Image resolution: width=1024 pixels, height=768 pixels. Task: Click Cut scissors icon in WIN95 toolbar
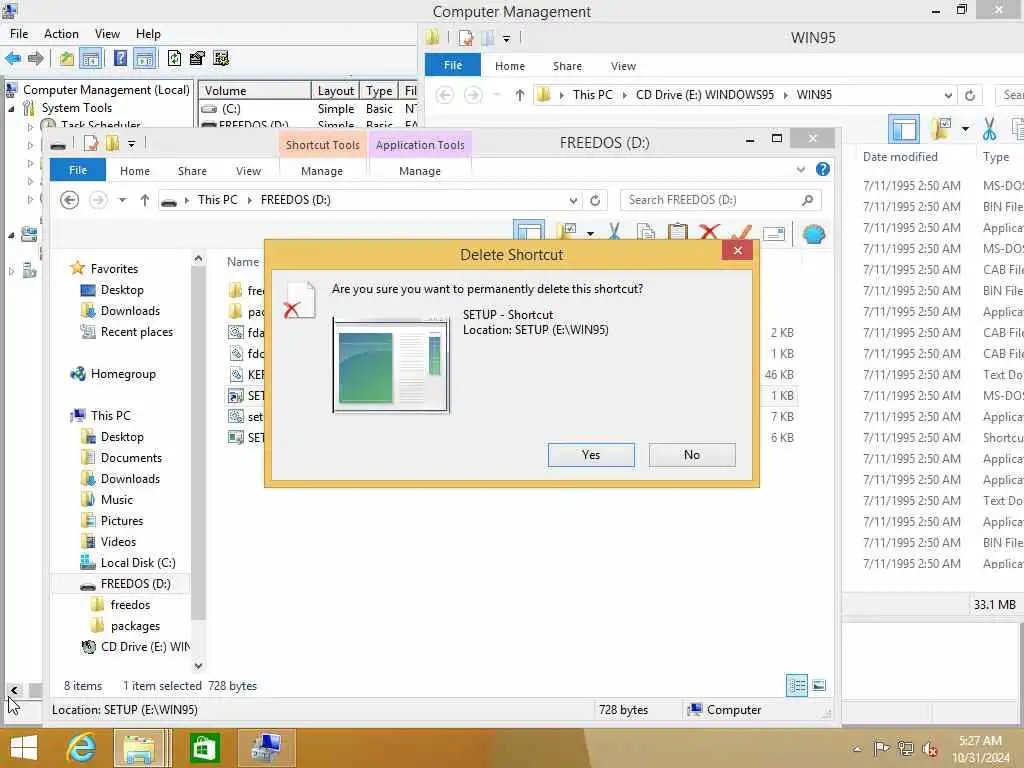coord(989,129)
